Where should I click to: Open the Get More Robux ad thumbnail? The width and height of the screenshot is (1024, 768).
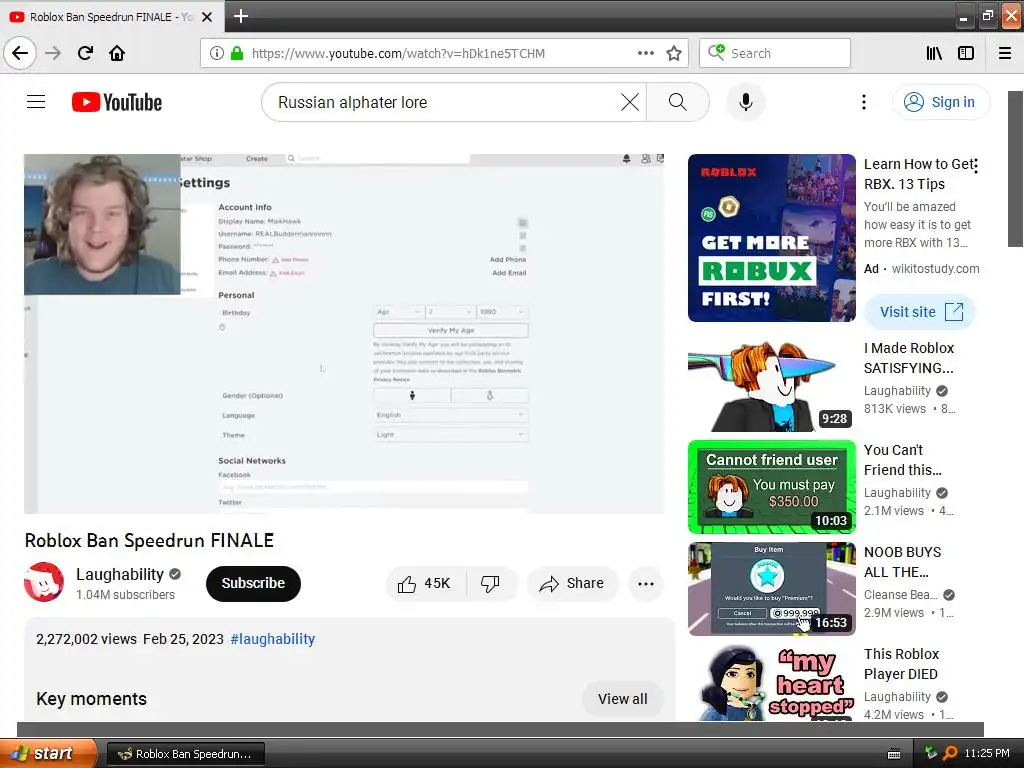click(x=771, y=238)
